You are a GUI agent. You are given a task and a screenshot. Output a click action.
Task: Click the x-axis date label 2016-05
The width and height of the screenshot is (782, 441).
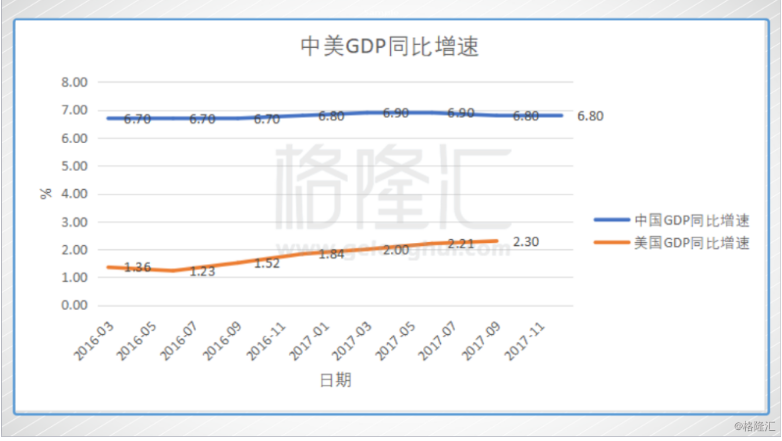137,341
